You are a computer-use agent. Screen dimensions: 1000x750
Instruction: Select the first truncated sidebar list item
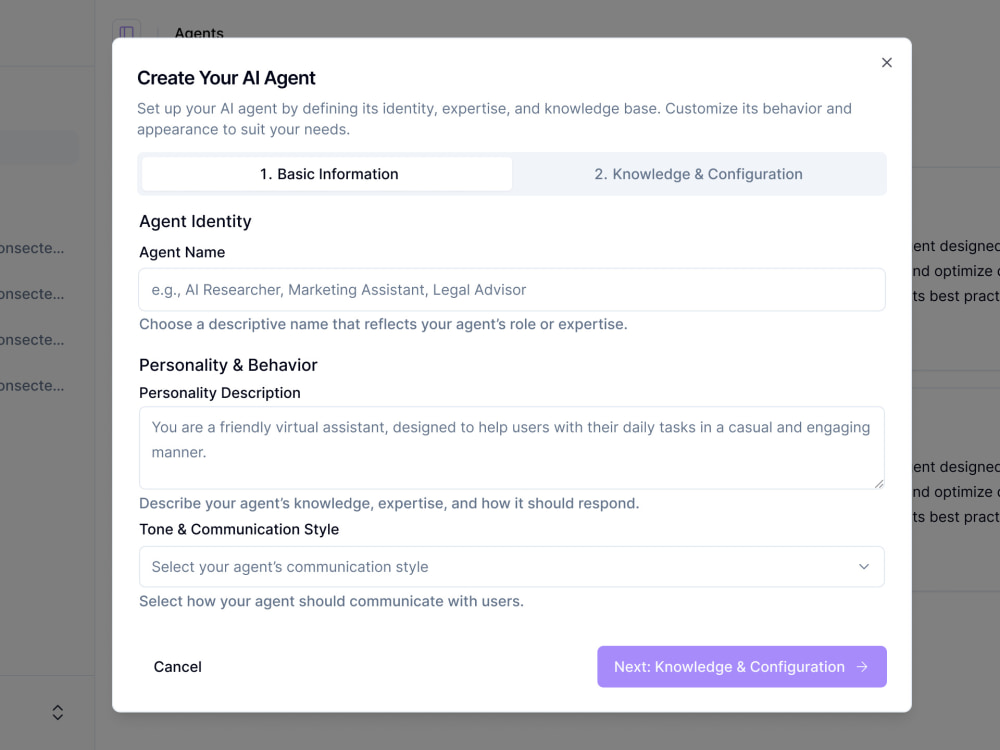tap(32, 248)
